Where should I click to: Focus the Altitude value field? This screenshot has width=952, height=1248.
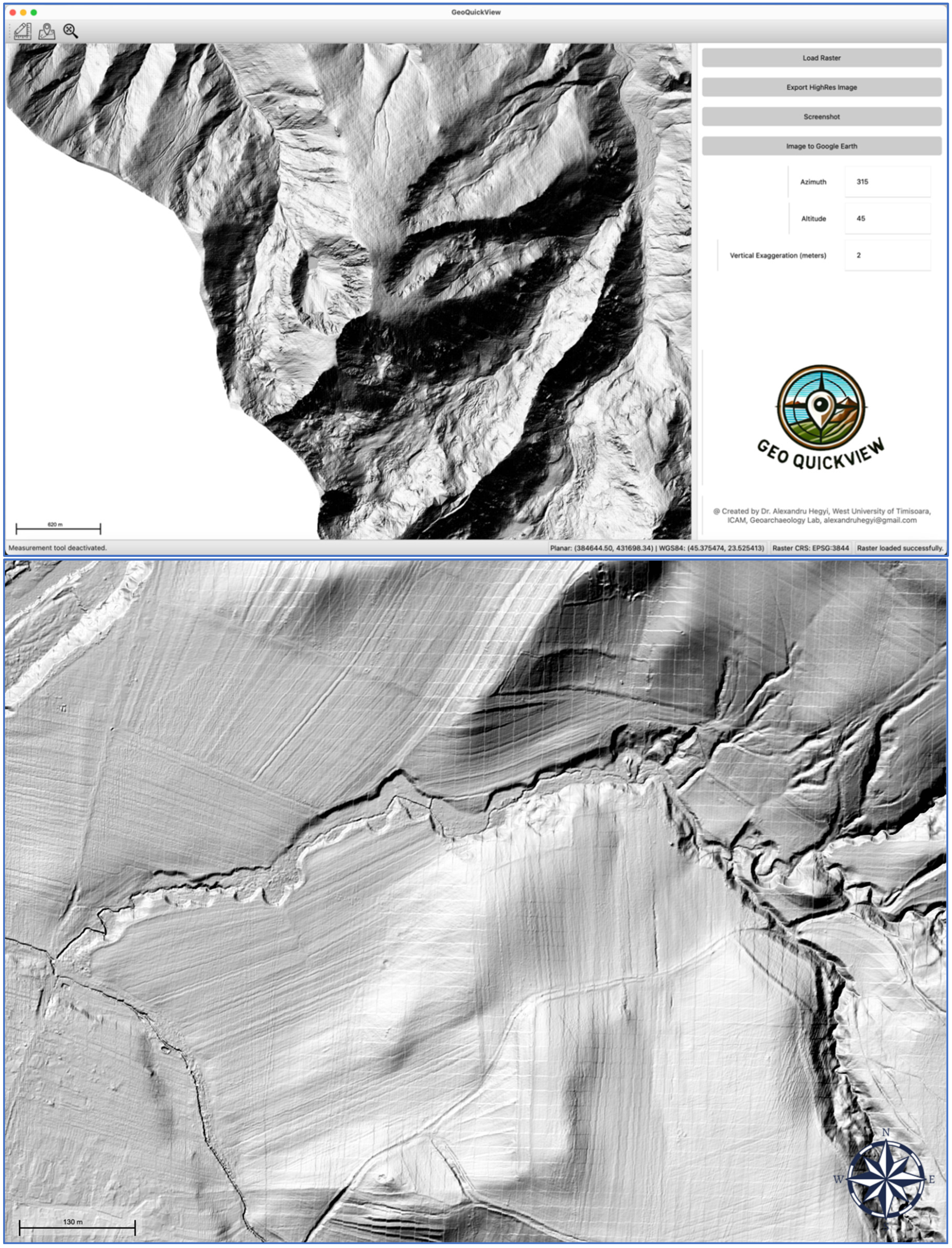click(x=887, y=219)
